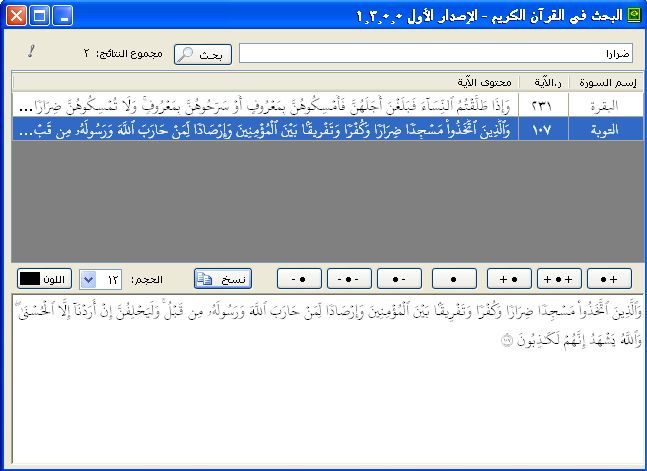This screenshot has height=471, width=647.
Task: Click the '+ • +' button
Action: [x=559, y=279]
